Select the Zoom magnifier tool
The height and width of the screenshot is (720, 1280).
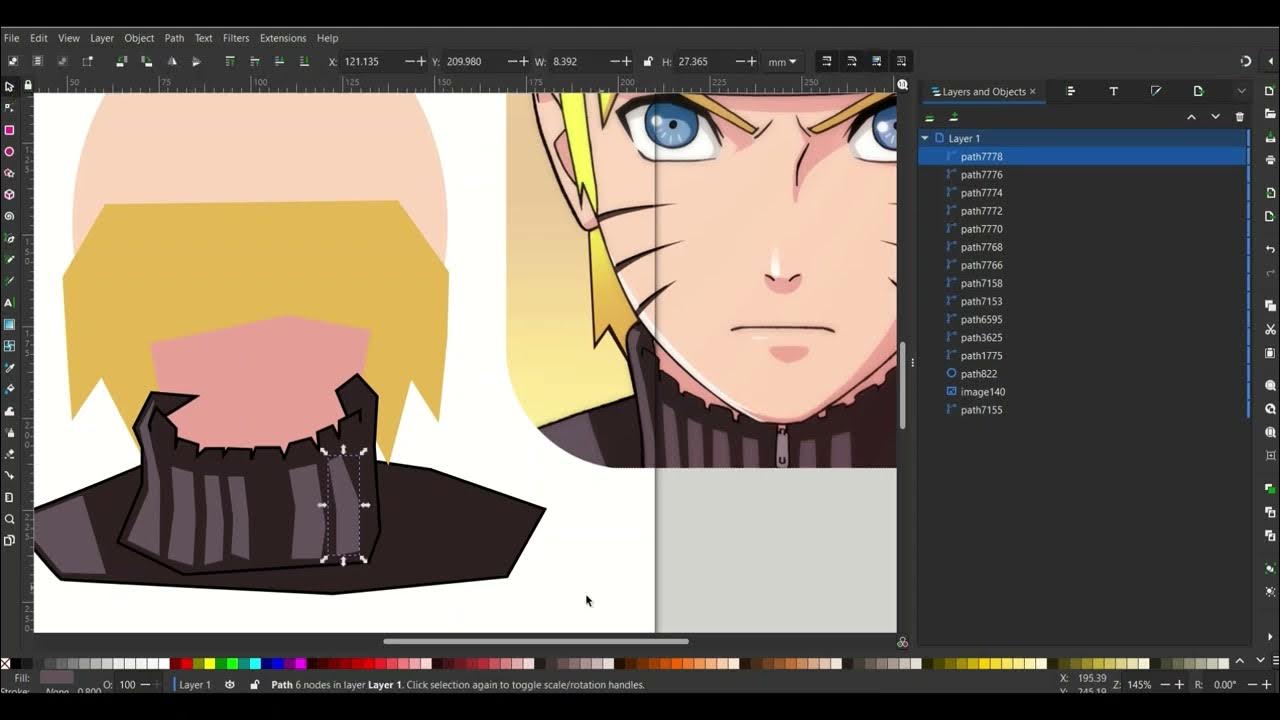click(9, 519)
